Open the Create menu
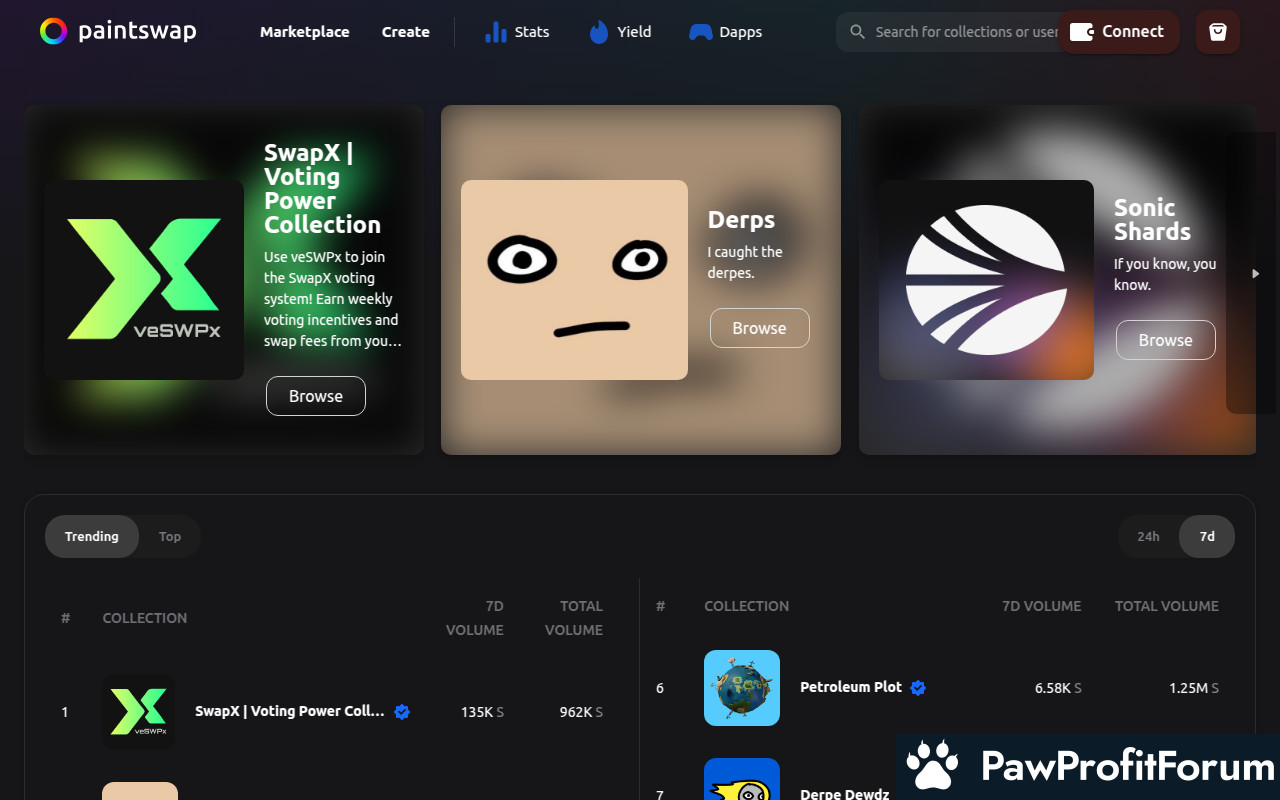1280x800 pixels. (406, 32)
